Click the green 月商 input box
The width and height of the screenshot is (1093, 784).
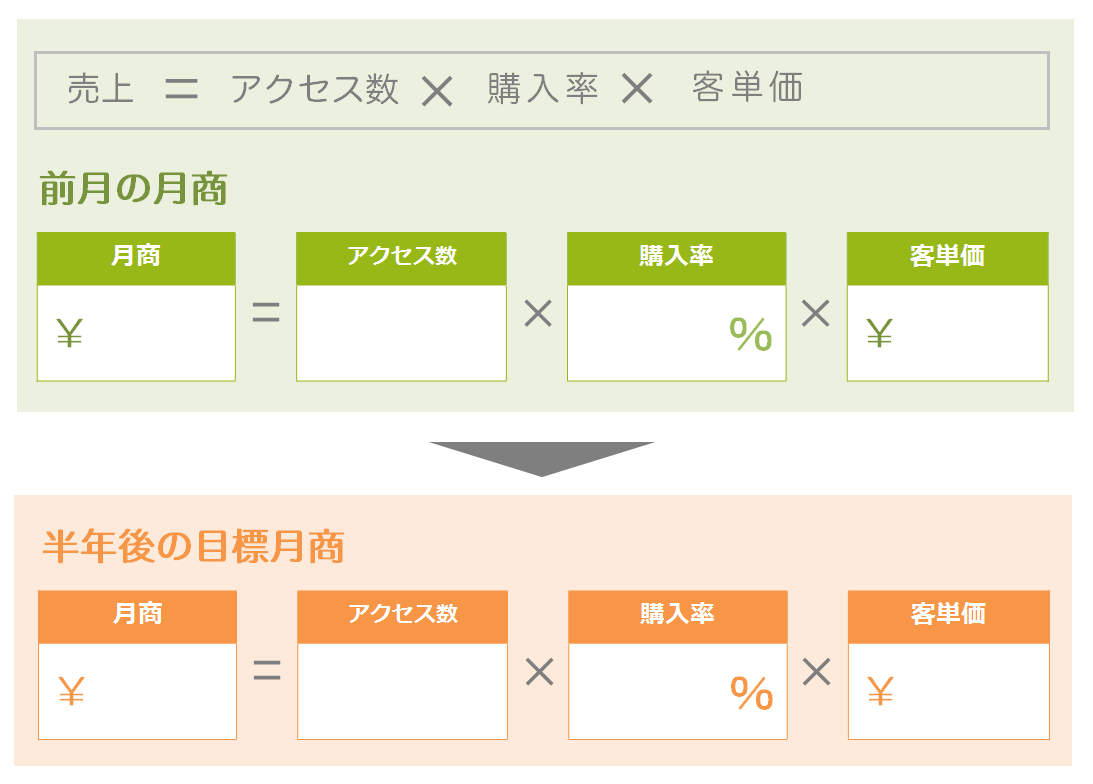[x=136, y=333]
